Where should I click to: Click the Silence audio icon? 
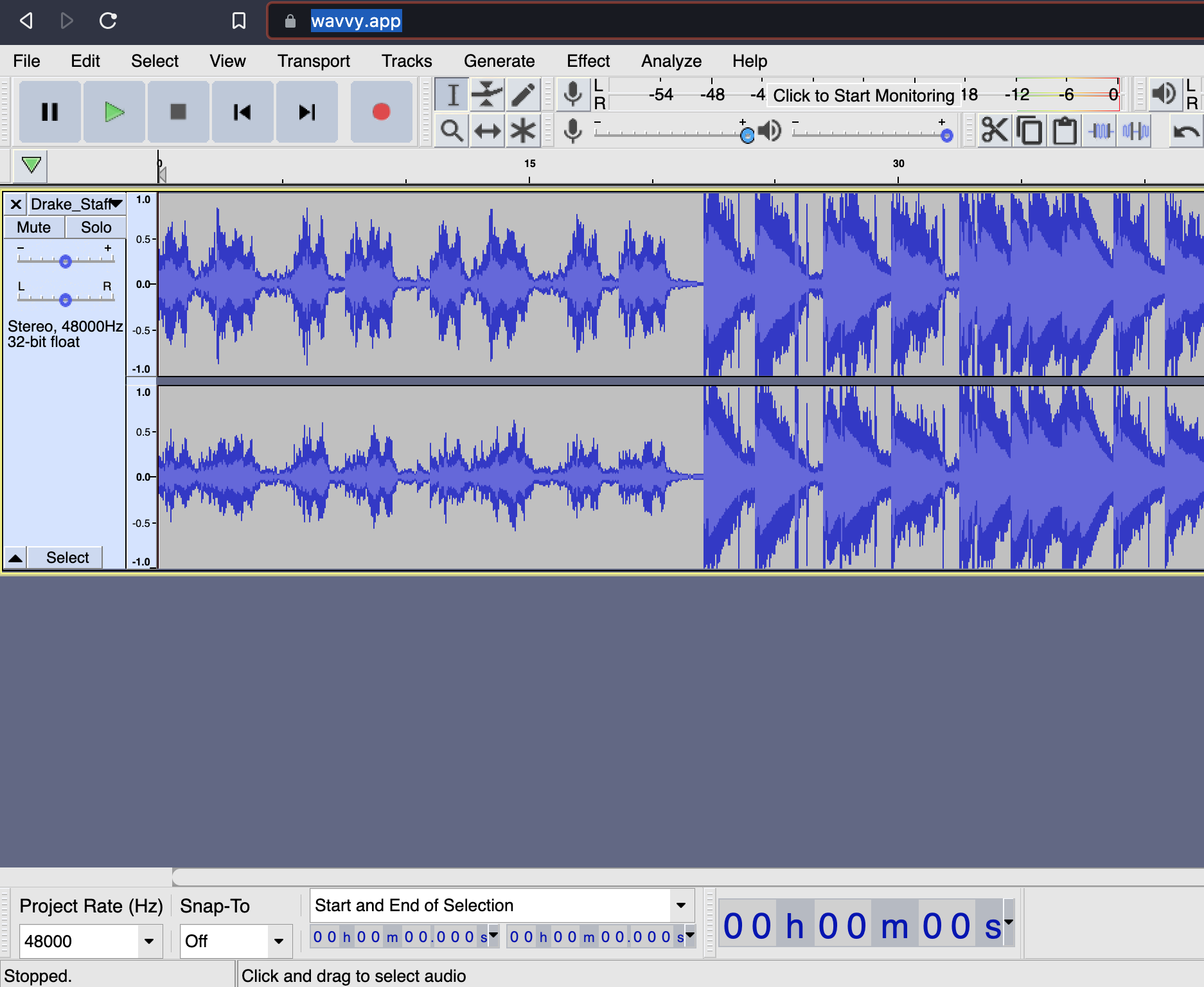[1135, 131]
